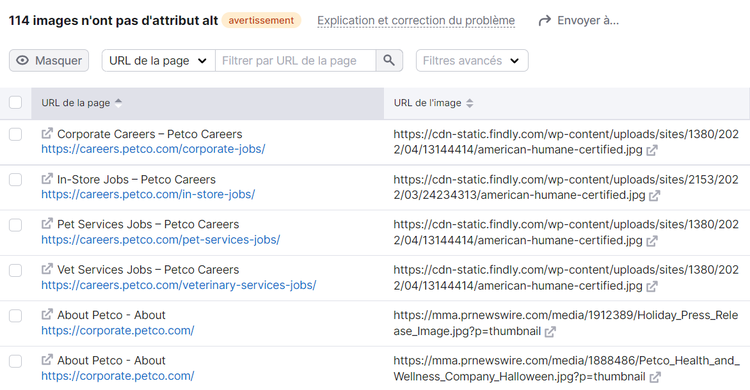Viewport: 750px width, 390px height.
Task: Check the About Petco row with Holiday image
Action: 15,316
